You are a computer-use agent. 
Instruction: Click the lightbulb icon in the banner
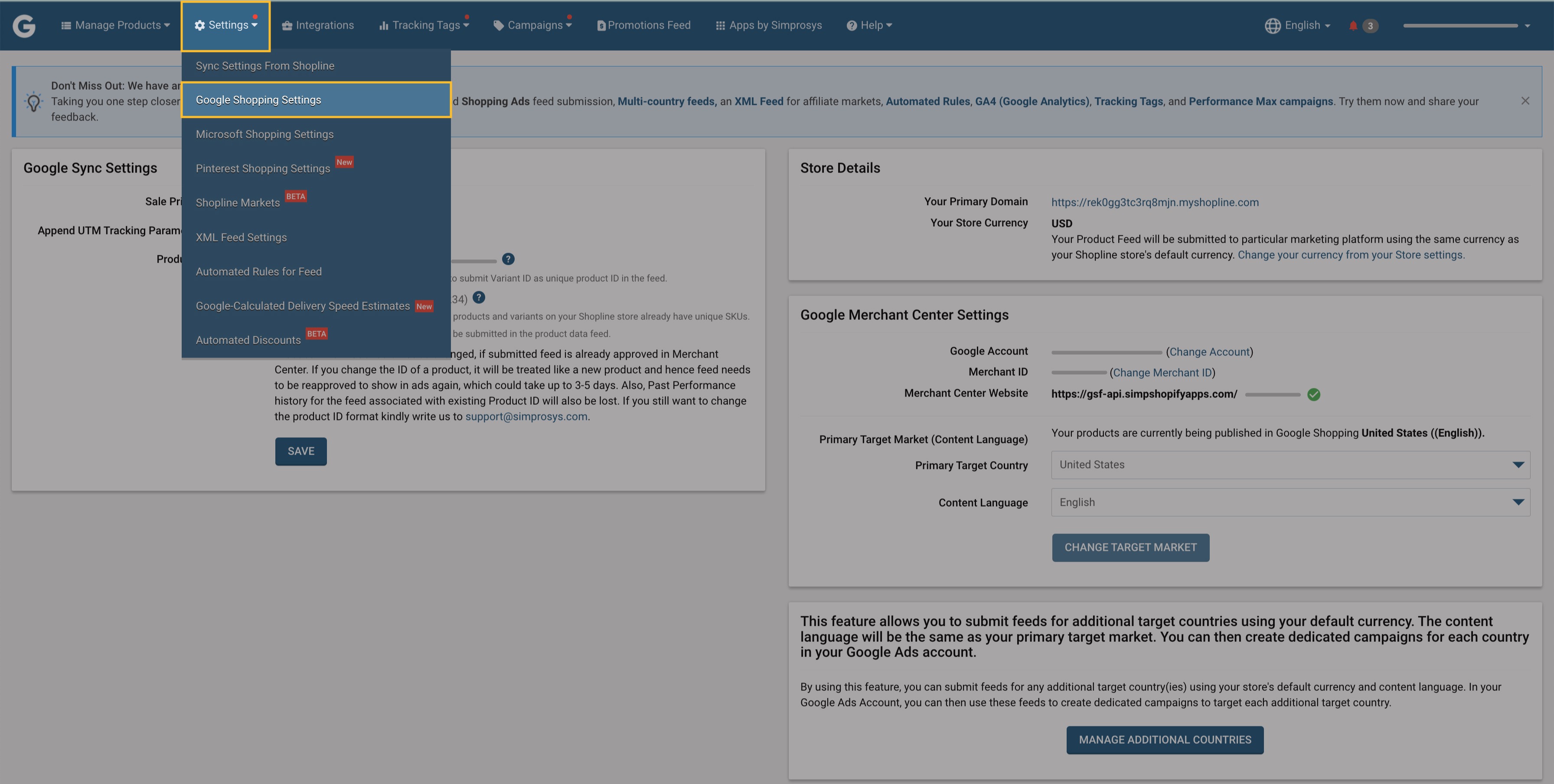tap(34, 101)
